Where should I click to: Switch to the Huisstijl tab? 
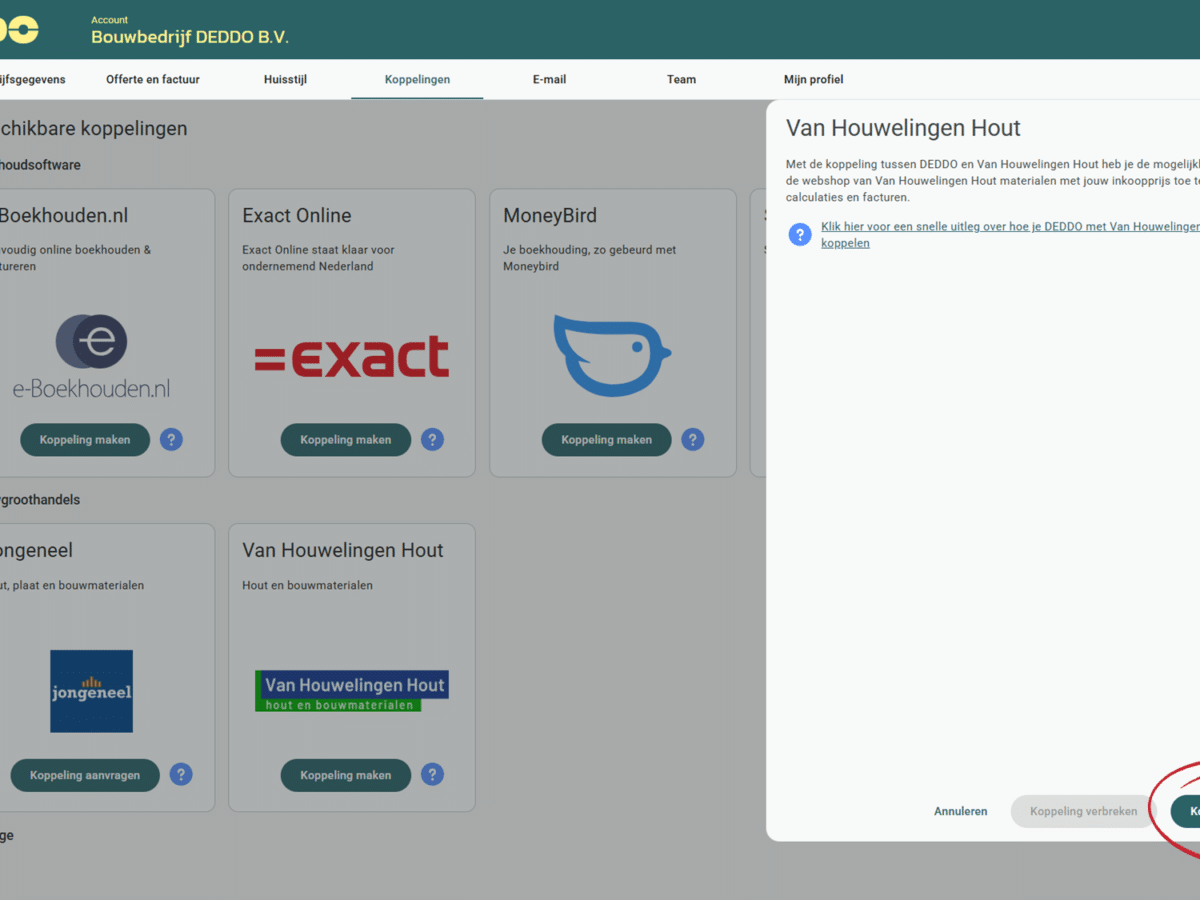285,79
